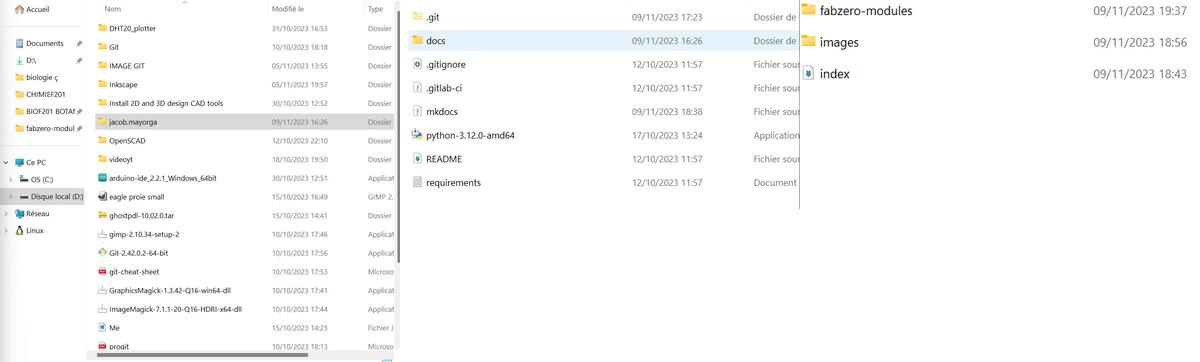Click the python-3.12.0-amd64 installer icon

point(418,135)
